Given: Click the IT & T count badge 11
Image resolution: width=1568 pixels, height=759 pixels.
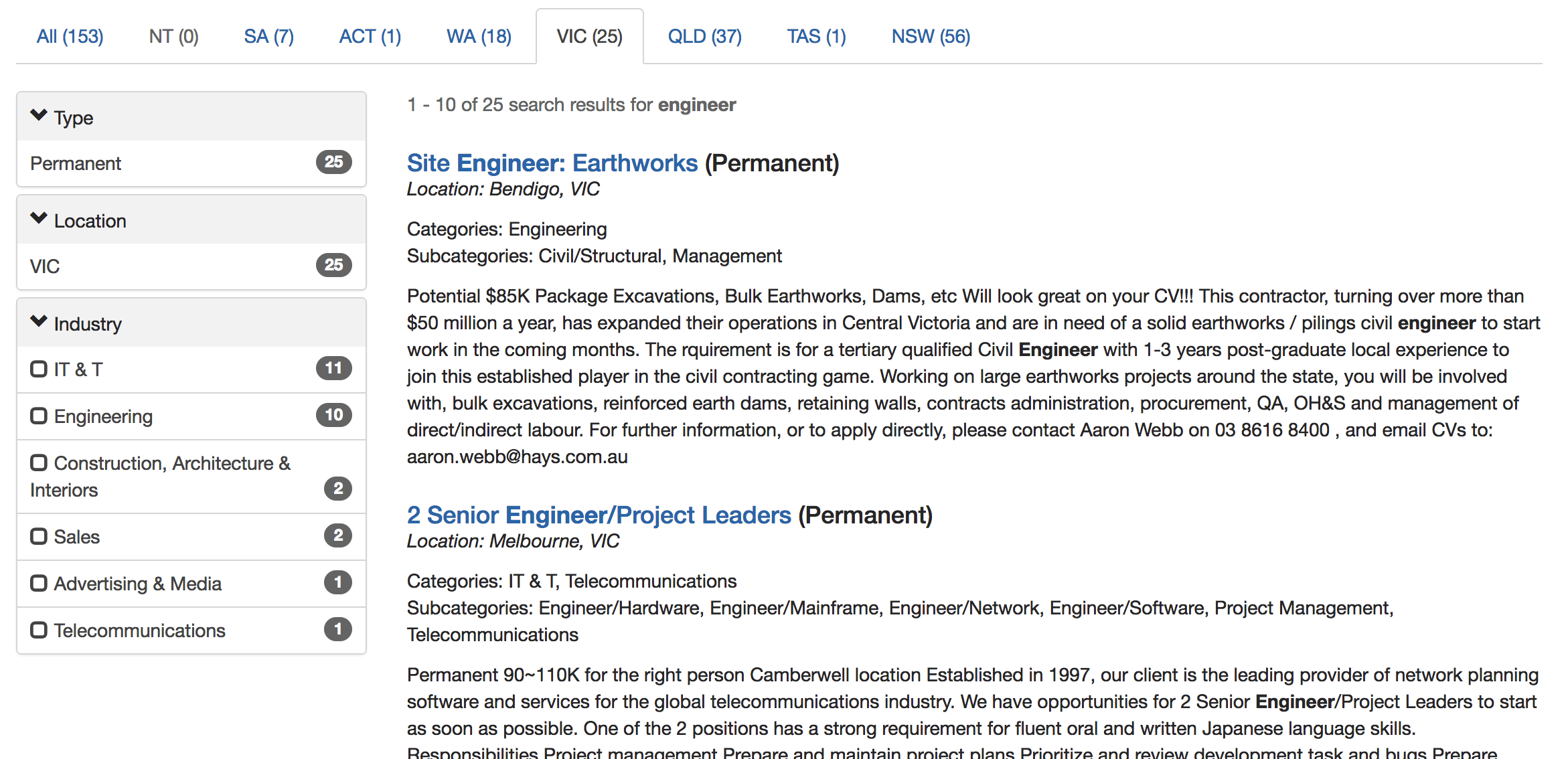Looking at the screenshot, I should pyautogui.click(x=333, y=368).
